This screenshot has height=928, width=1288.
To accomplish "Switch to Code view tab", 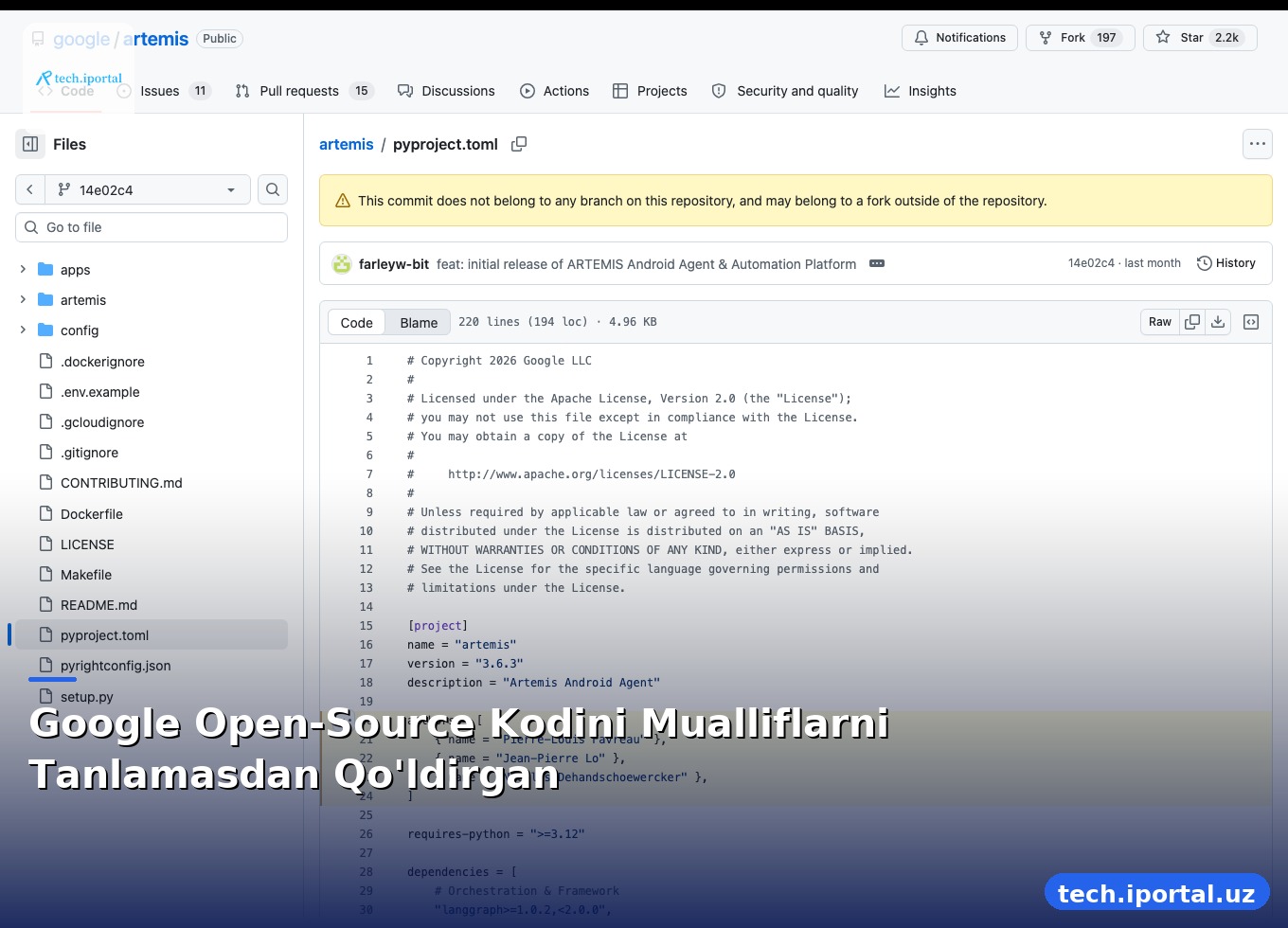I will pos(357,323).
